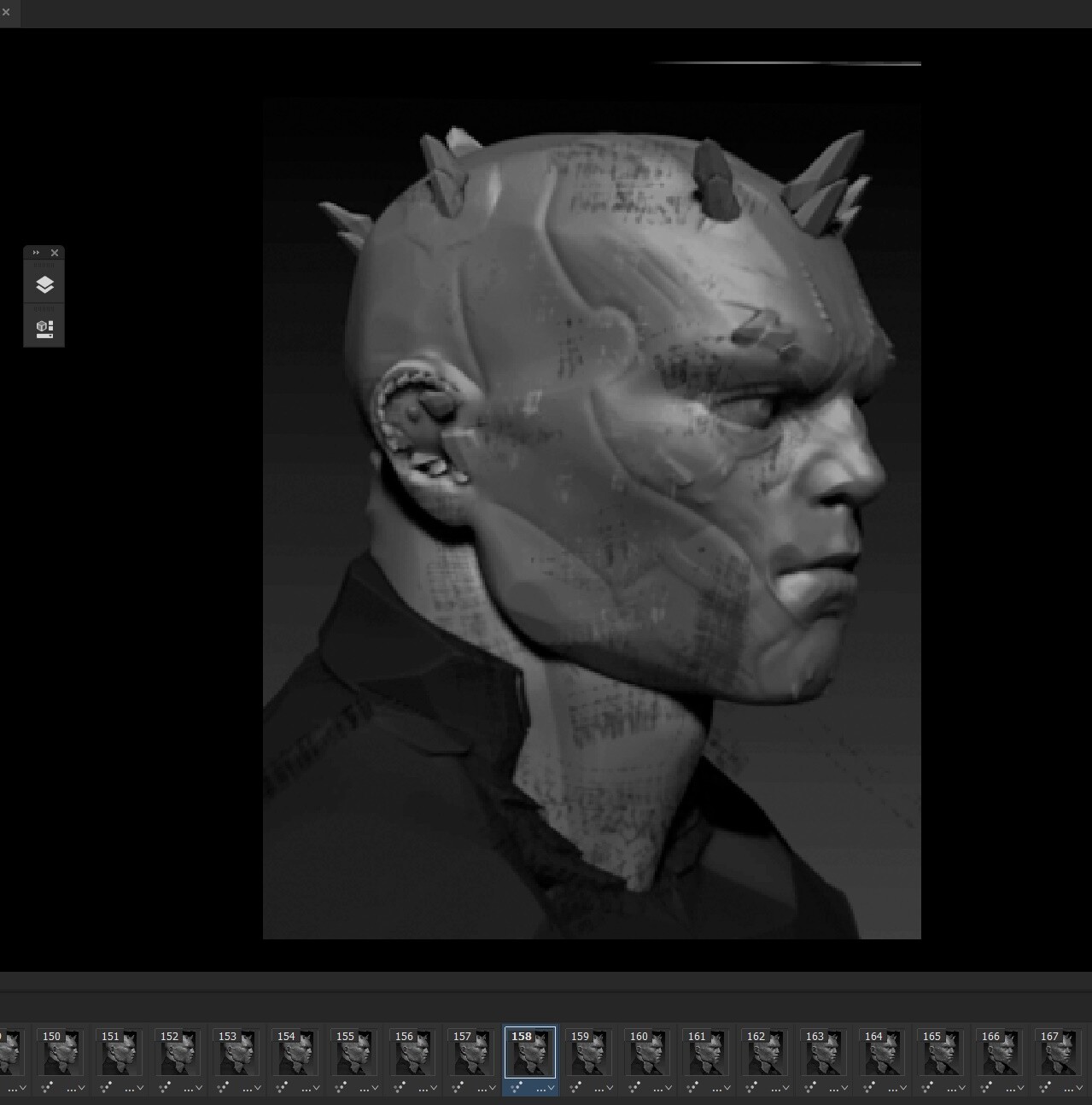The width and height of the screenshot is (1092, 1105).
Task: Click the tween dots icon under frame 154
Action: click(282, 1087)
